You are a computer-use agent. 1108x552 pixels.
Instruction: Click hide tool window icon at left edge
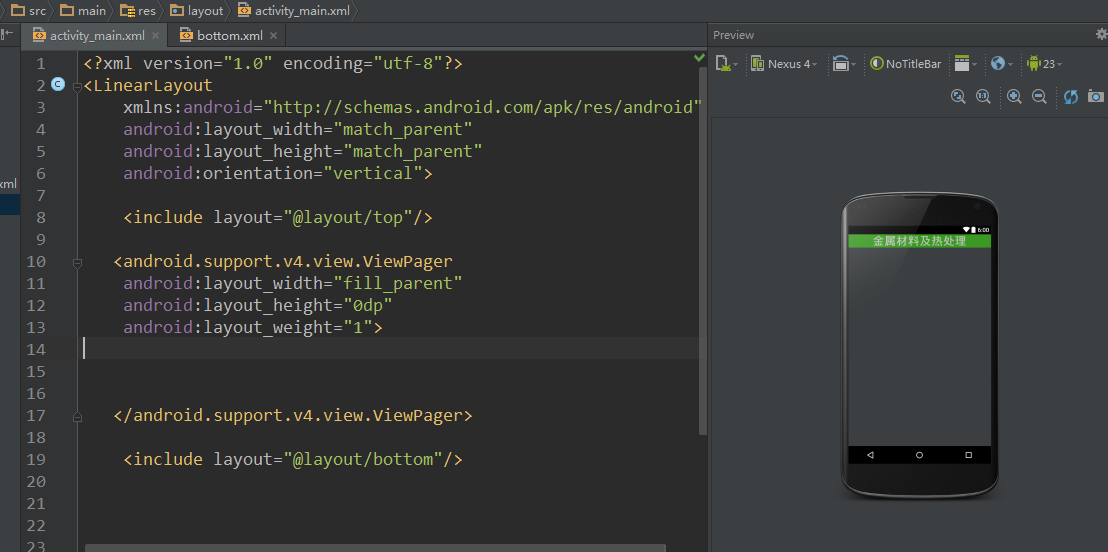(6, 34)
